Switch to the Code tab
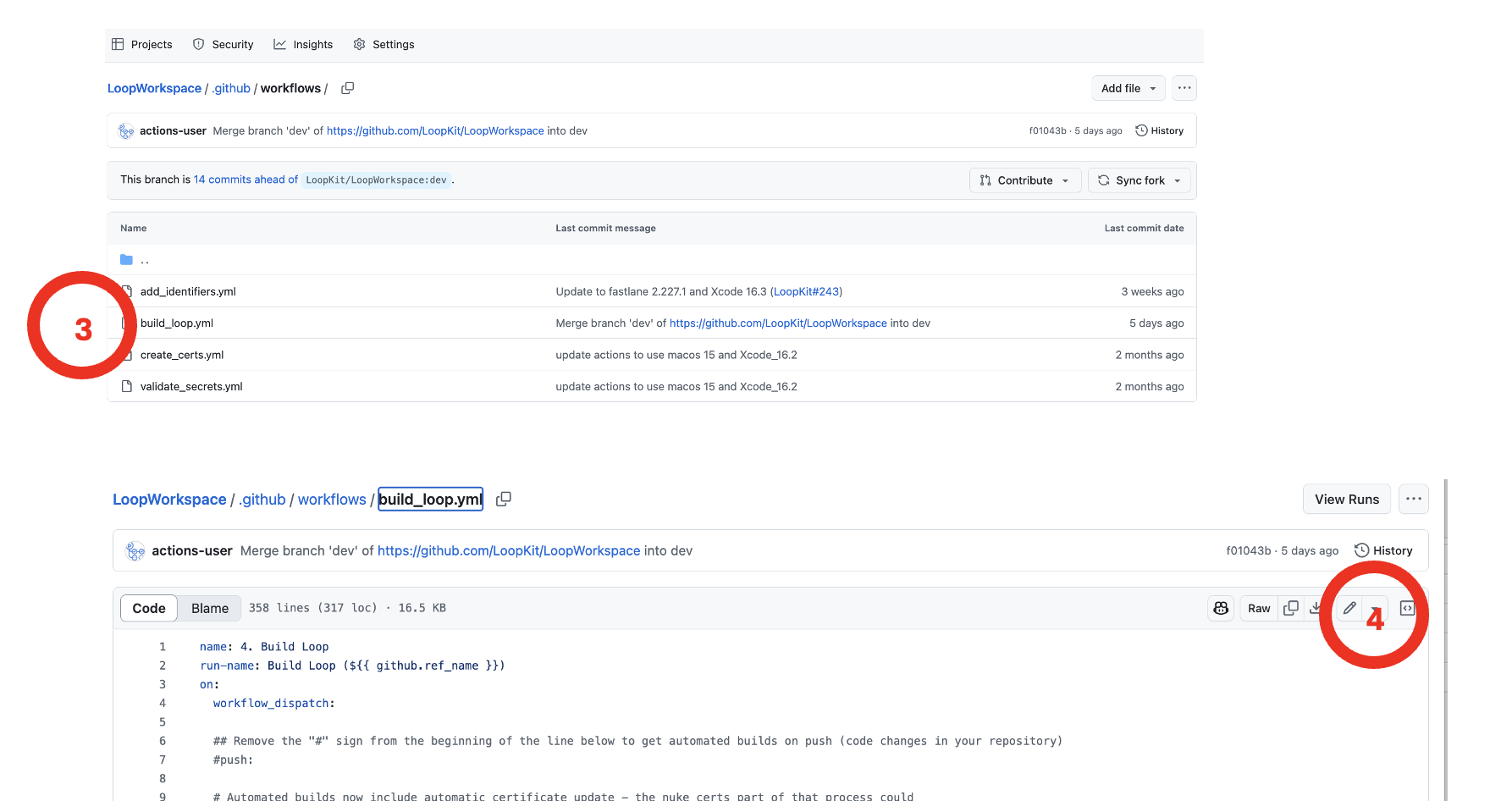The image size is (1512, 801). tap(149, 608)
